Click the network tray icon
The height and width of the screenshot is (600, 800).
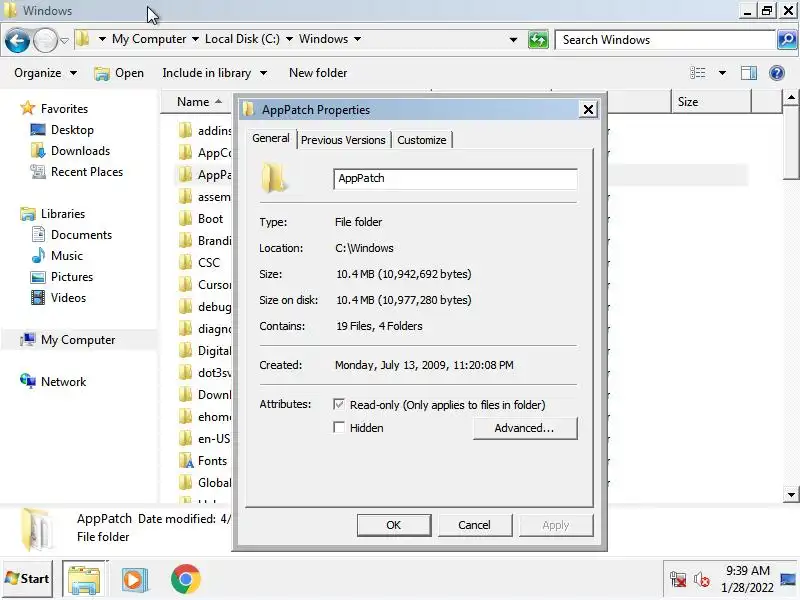[x=678, y=580]
